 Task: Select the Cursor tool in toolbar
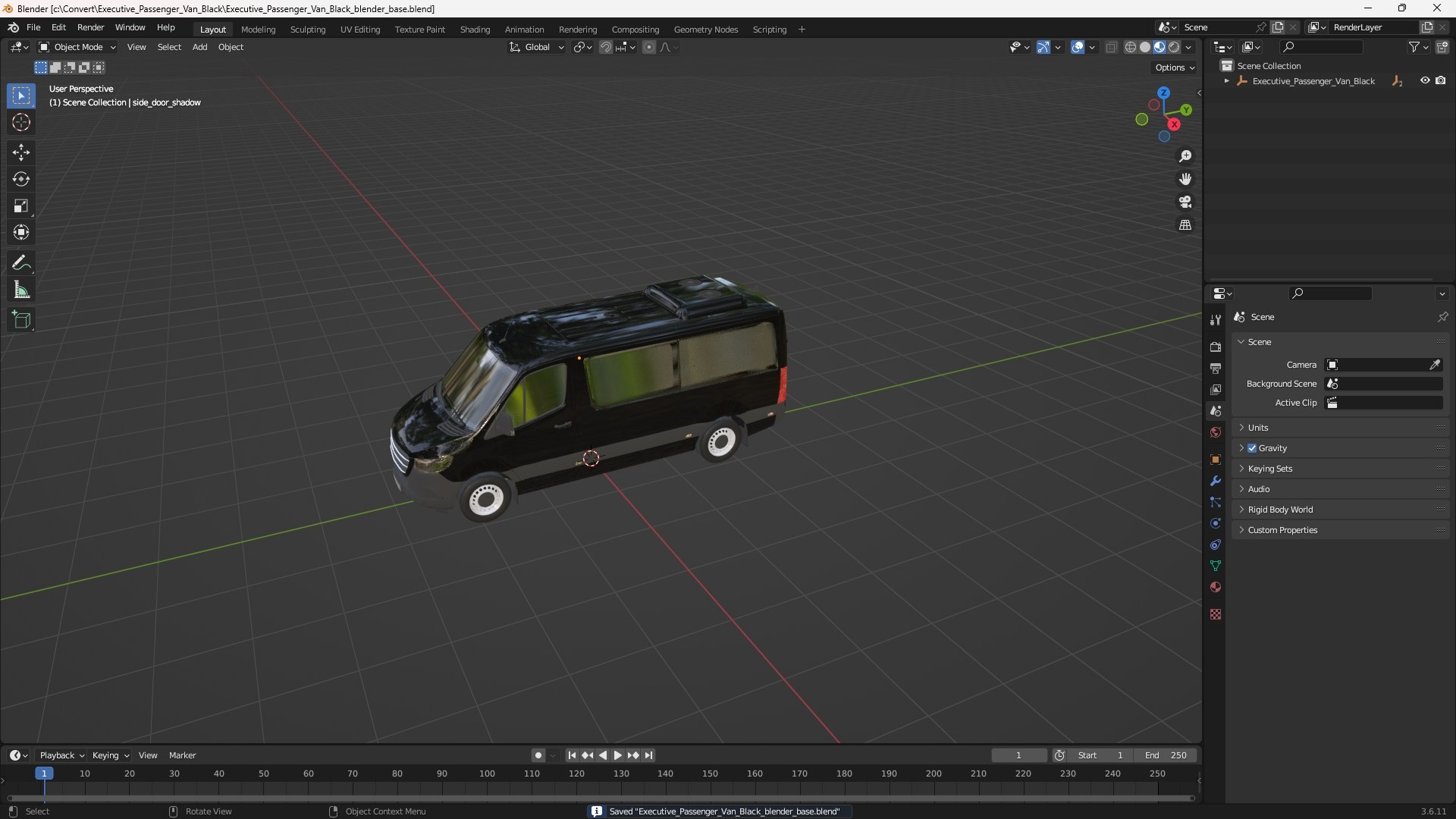point(21,122)
